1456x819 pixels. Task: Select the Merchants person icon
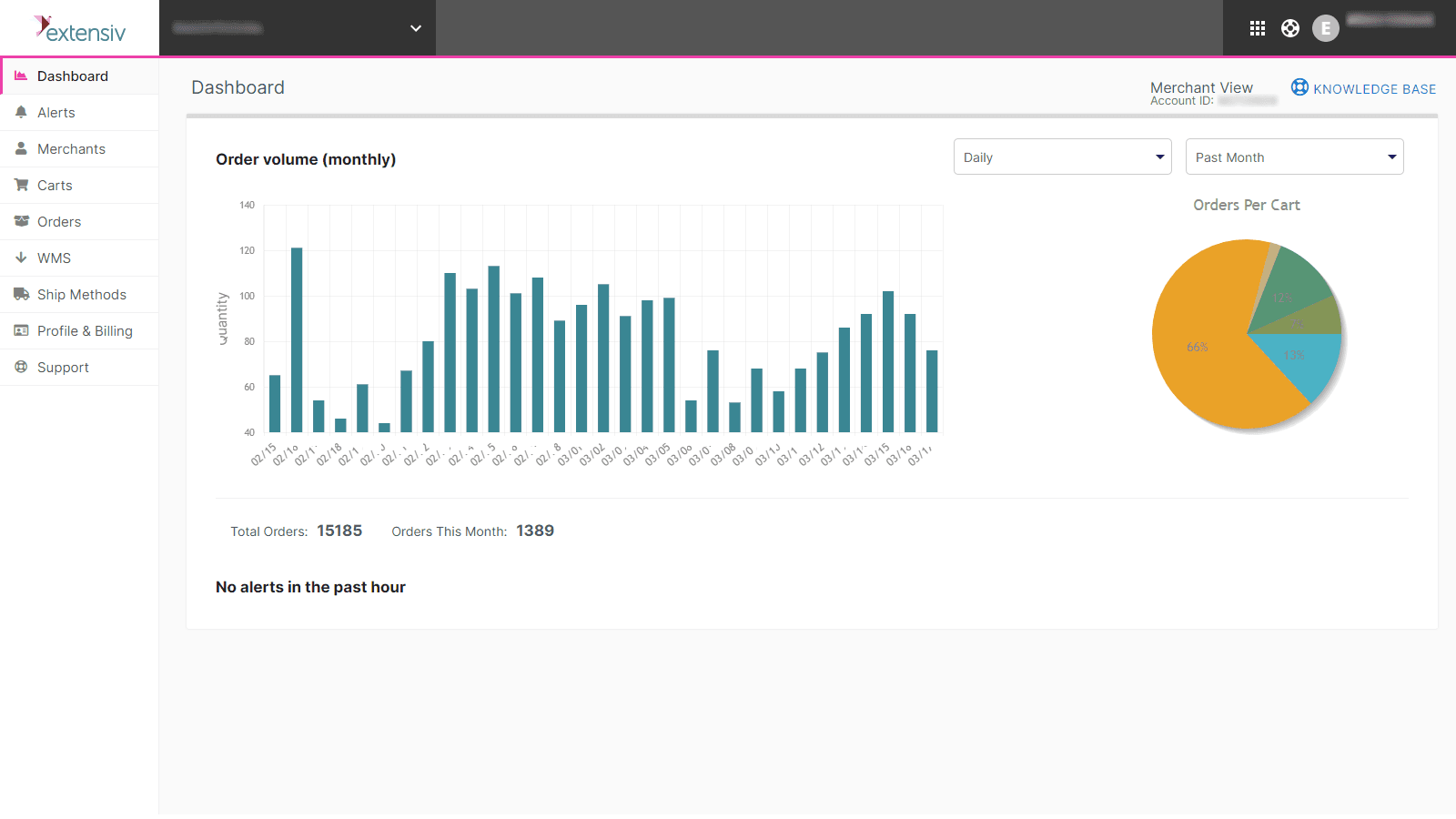(x=21, y=148)
